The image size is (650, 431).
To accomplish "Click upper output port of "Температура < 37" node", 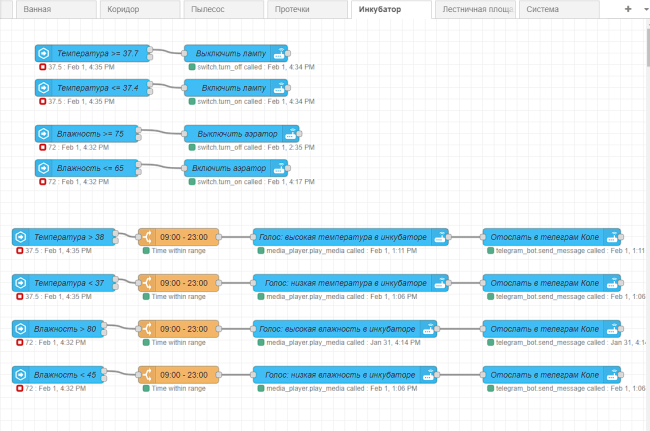I will tap(115, 279).
